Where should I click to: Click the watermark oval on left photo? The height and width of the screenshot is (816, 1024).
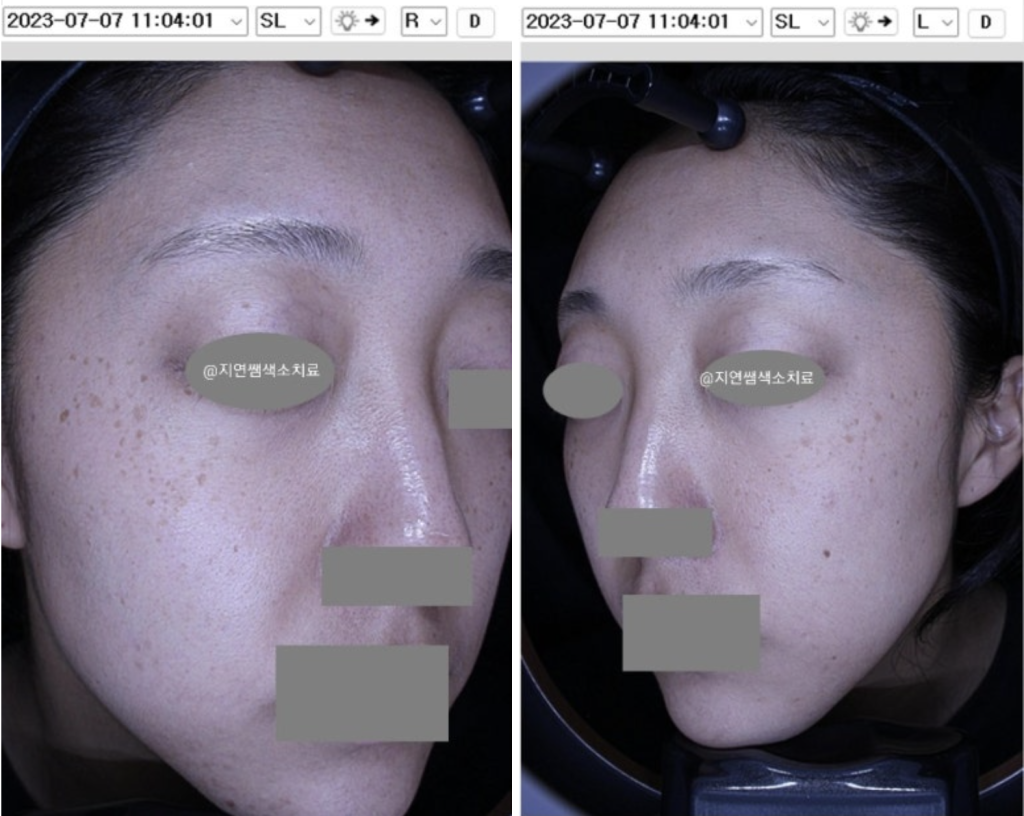[x=260, y=371]
